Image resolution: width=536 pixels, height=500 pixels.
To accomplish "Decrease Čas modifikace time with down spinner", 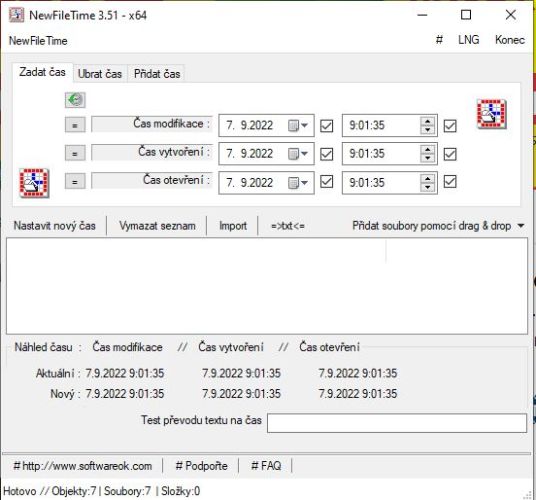I will 428,130.
